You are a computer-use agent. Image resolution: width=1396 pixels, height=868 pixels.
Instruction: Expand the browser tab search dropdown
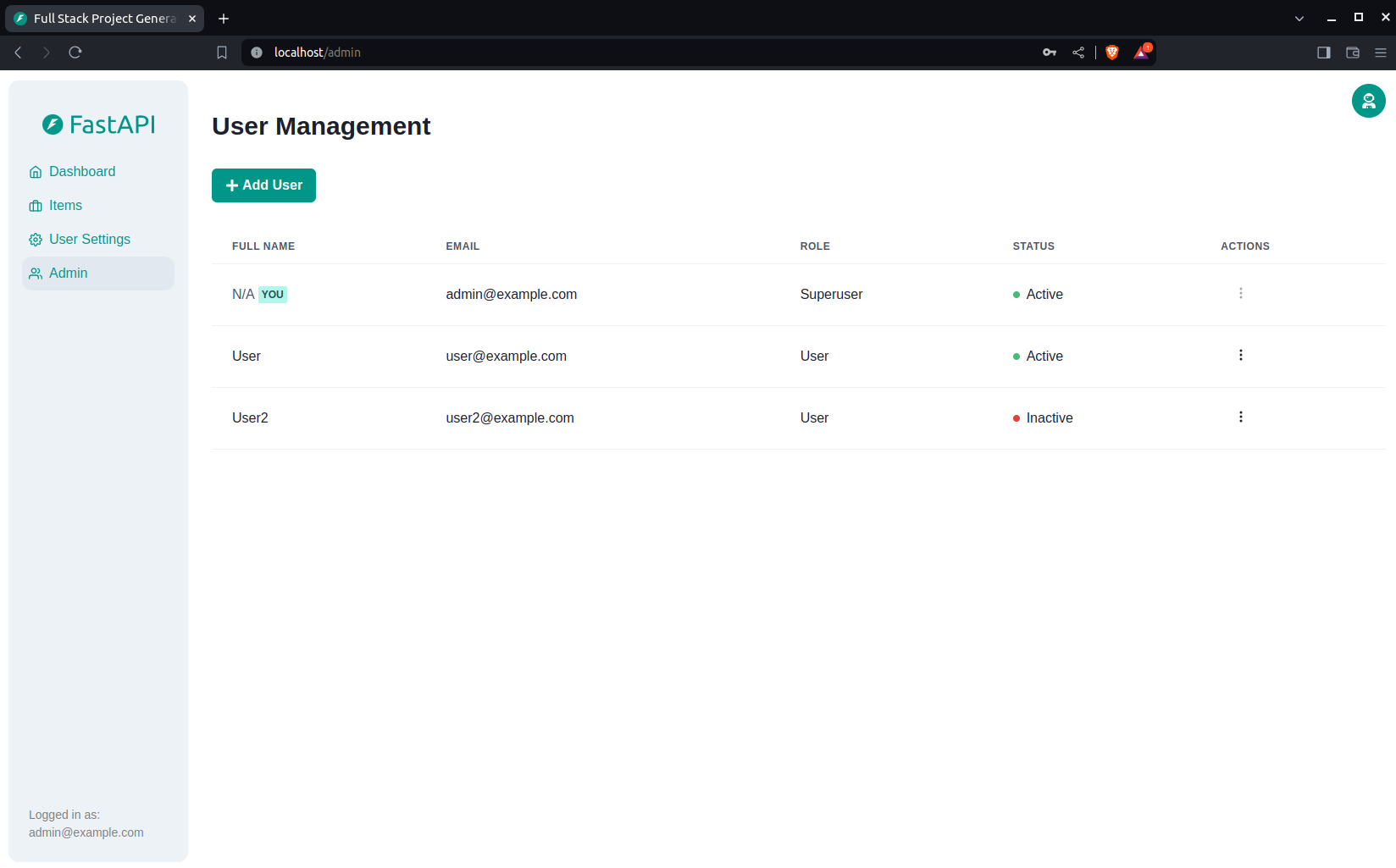(x=1299, y=18)
